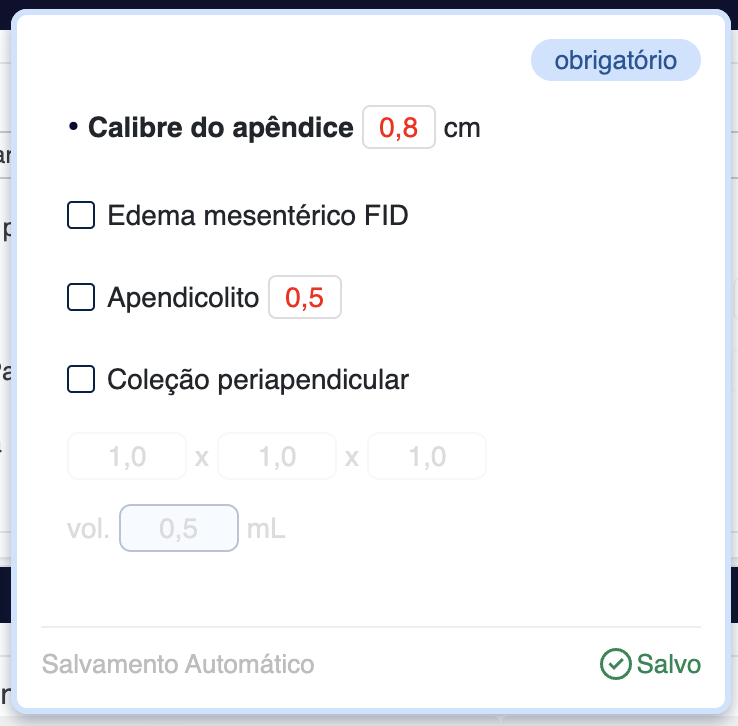Click the Calibre do apêndice label

click(220, 128)
